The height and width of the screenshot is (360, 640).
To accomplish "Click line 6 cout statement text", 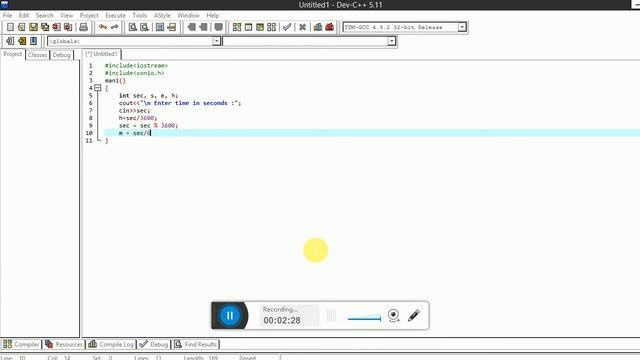I will click(x=180, y=103).
